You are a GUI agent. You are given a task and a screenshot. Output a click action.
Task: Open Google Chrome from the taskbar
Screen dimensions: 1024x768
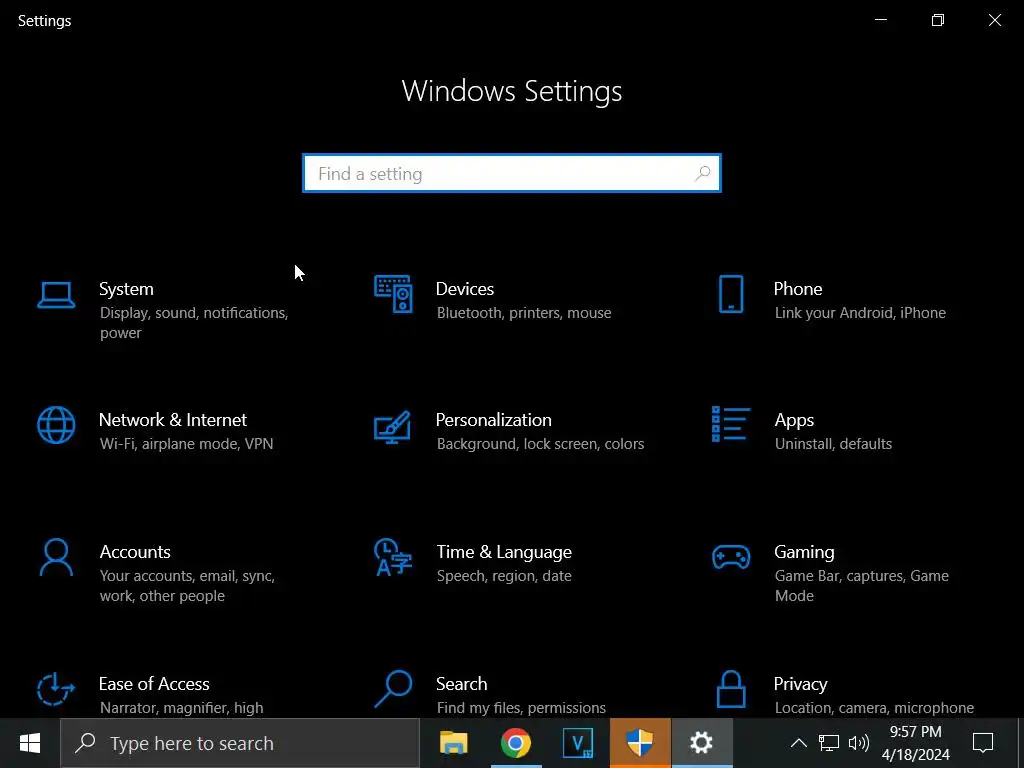tap(516, 743)
